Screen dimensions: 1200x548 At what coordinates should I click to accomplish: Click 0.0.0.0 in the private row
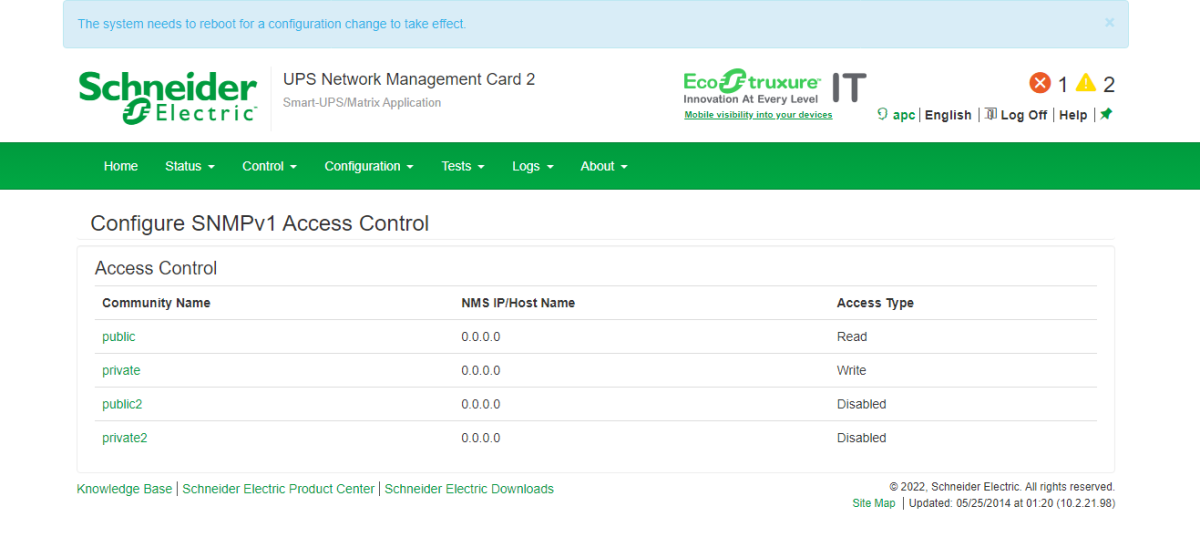[x=481, y=371]
